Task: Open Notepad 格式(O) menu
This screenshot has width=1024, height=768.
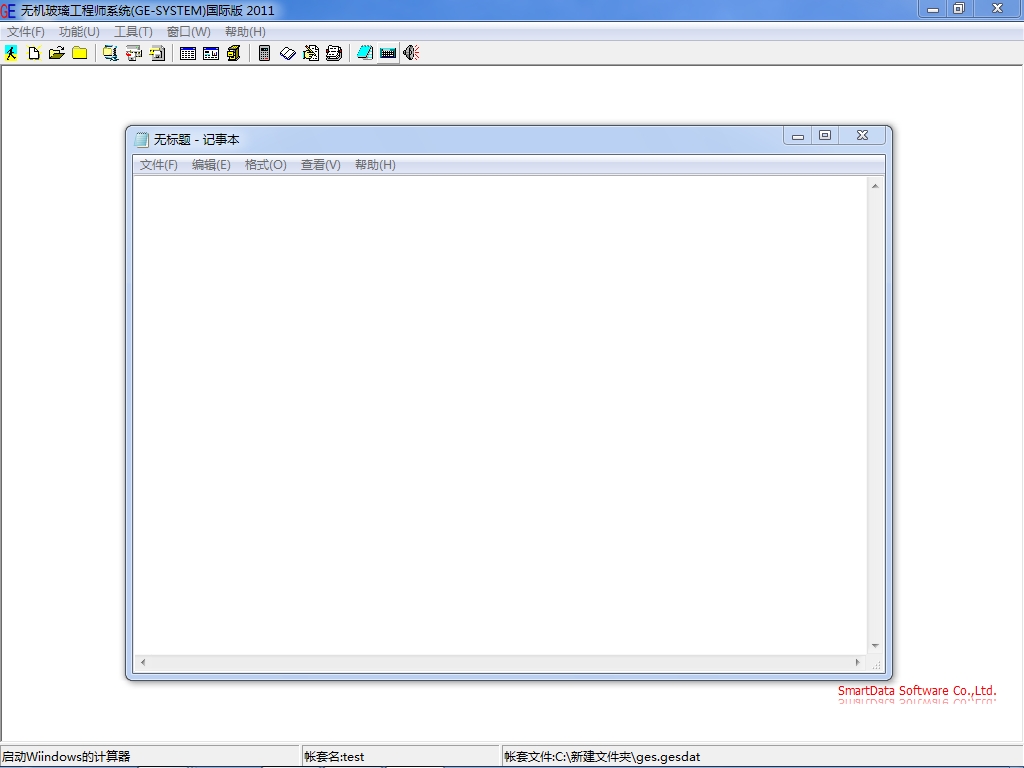Action: 265,165
